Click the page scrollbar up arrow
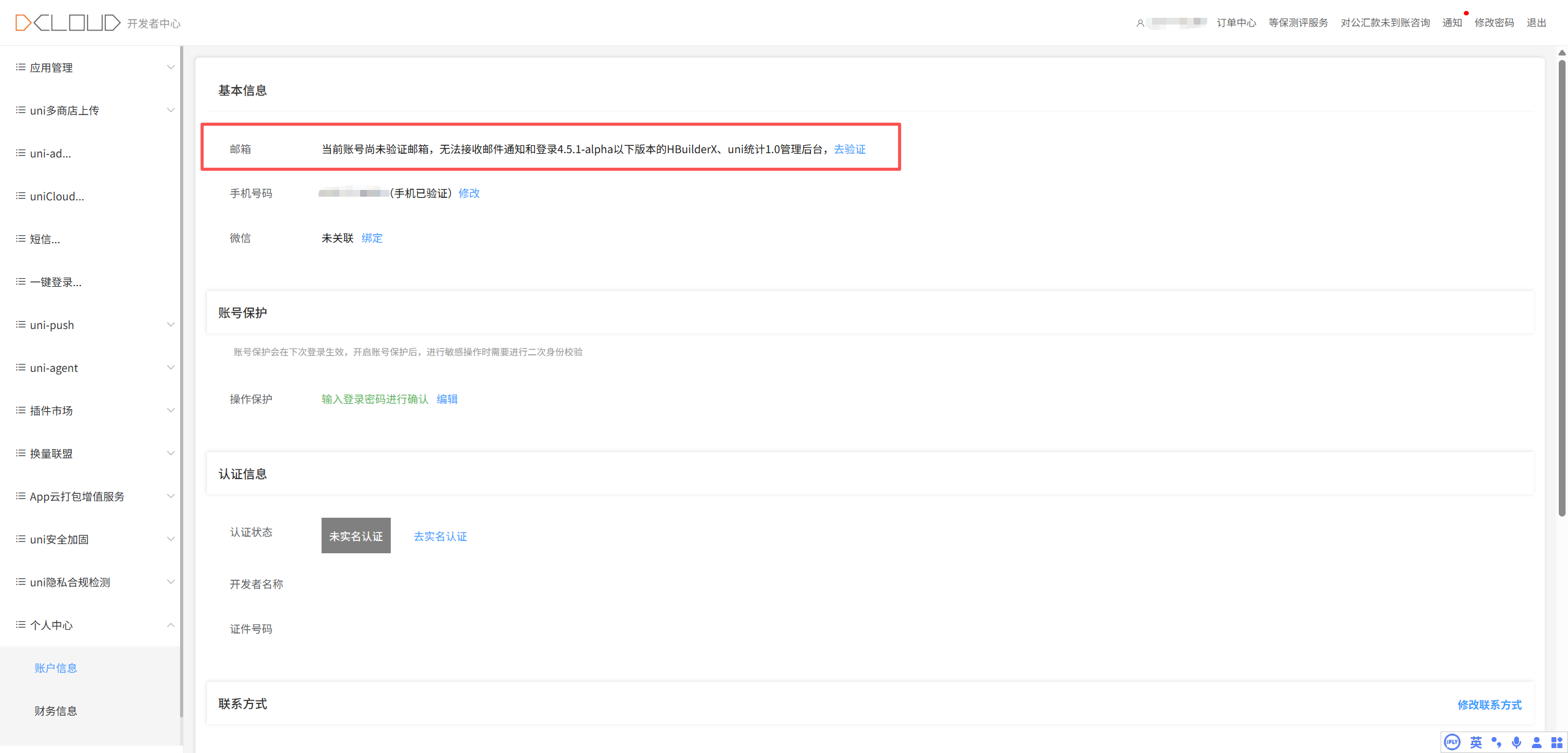Viewport: 1568px width, 753px height. 1562,53
